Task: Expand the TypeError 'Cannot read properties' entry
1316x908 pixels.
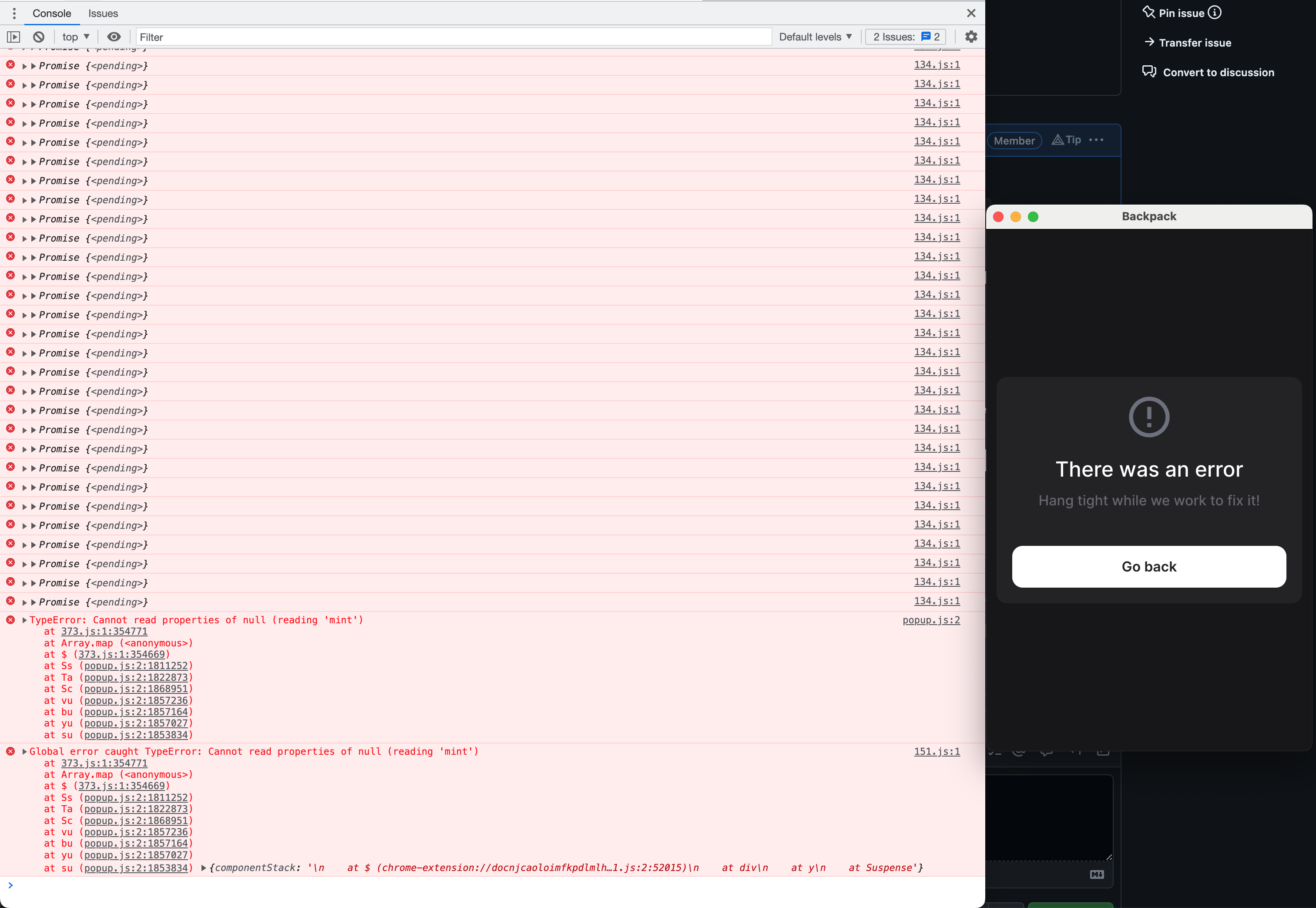Action: click(x=23, y=620)
